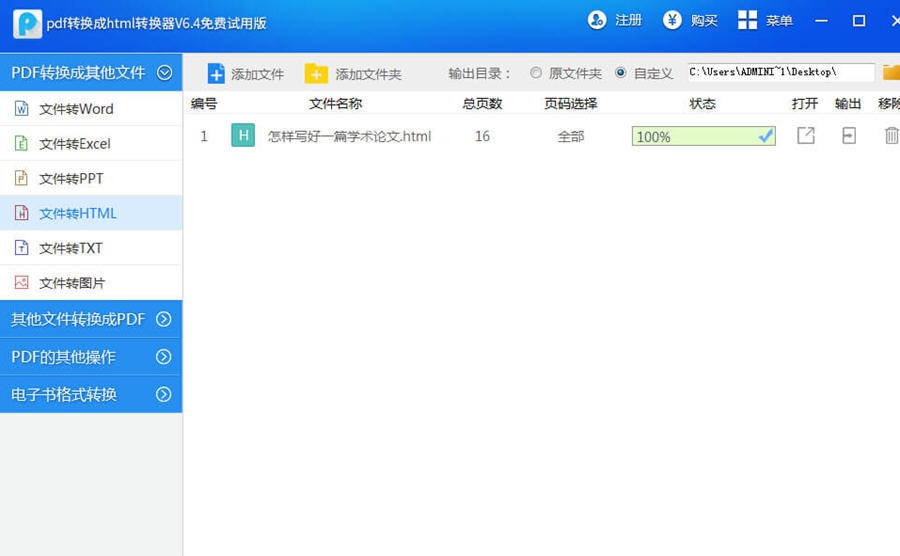Click the 页码选择 column header
Screen dimensions: 900x556
click(x=571, y=103)
